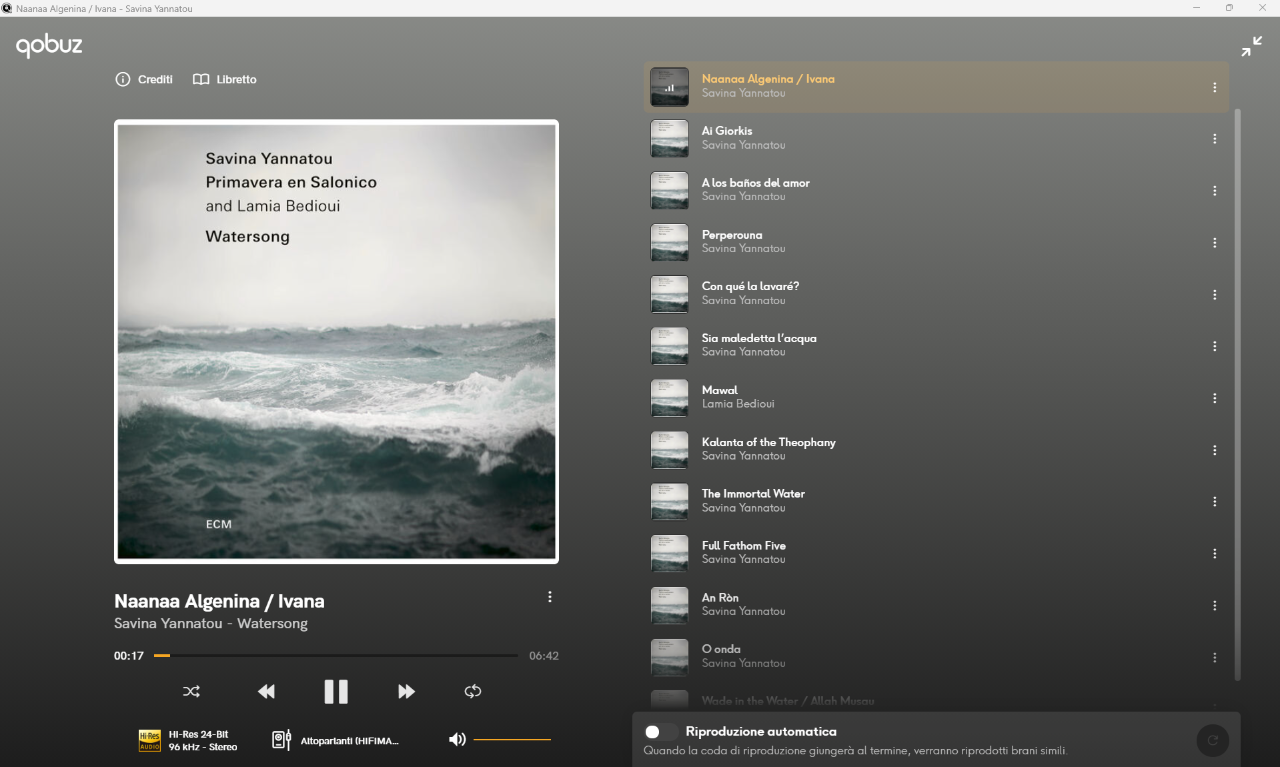Play Mawal from the queue
1280x767 pixels.
coord(936,398)
